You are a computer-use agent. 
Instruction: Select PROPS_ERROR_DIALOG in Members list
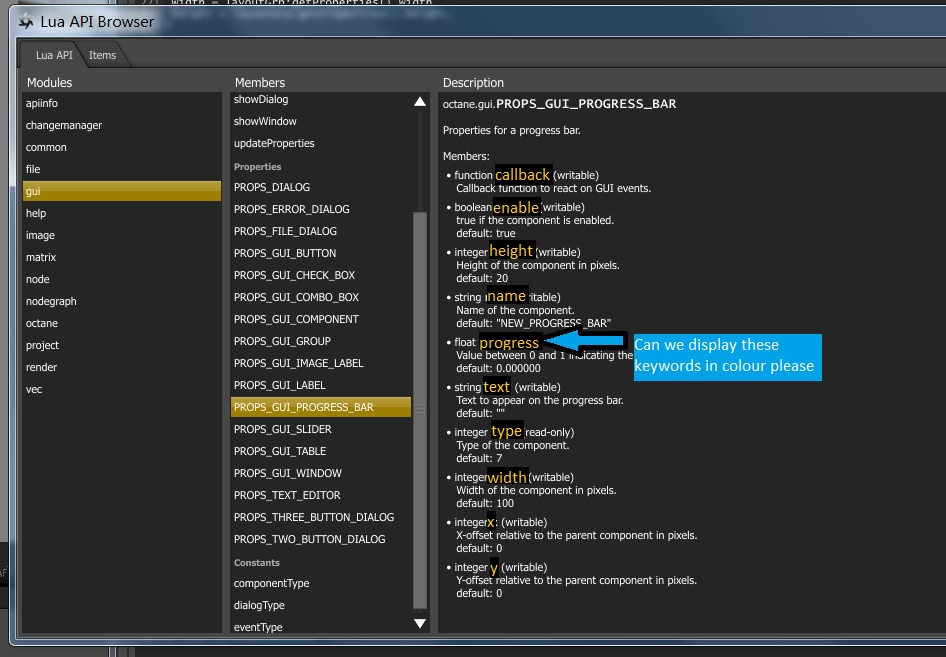pos(321,209)
